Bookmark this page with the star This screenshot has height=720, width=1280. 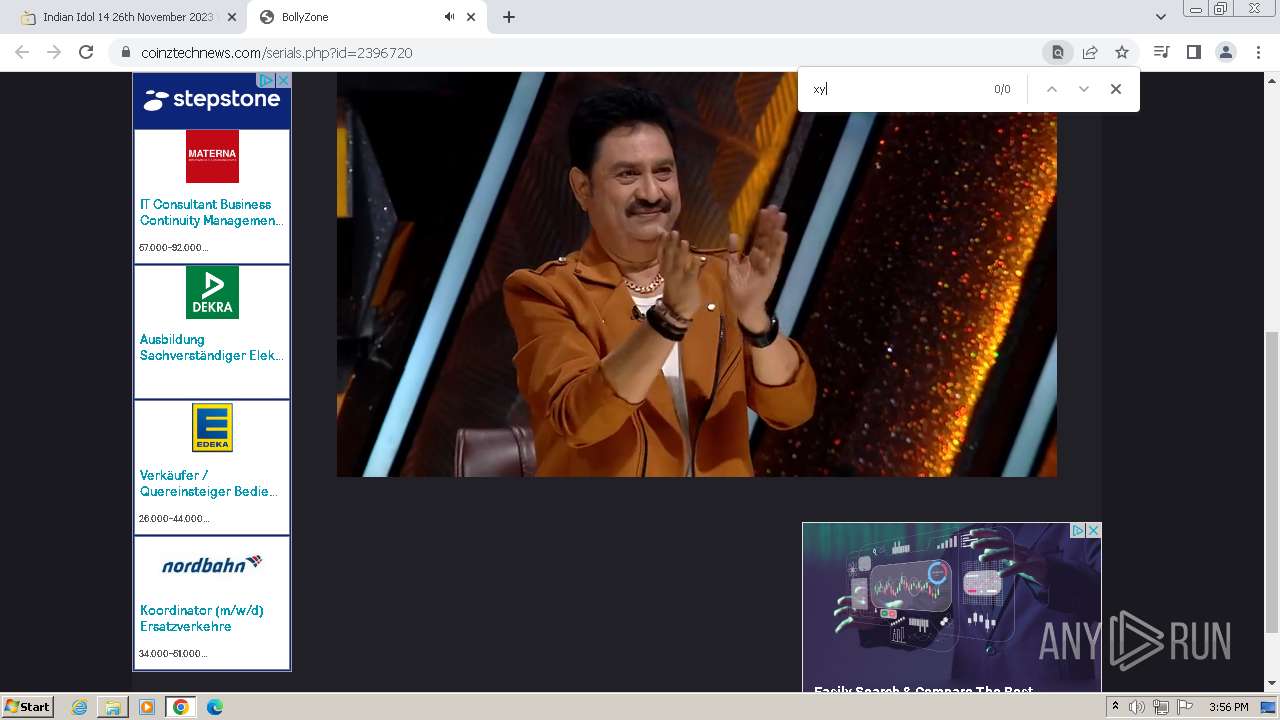pyautogui.click(x=1122, y=52)
